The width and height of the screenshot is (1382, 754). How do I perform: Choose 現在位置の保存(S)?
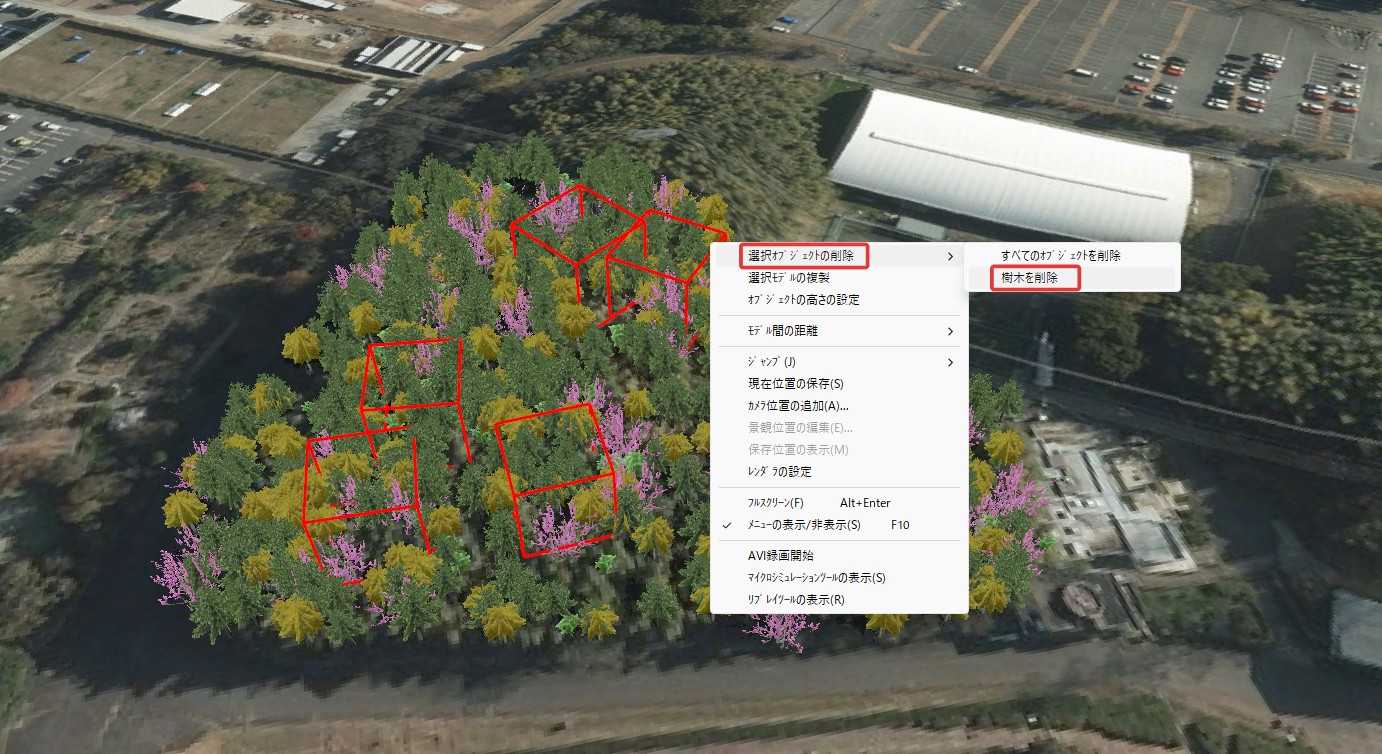(x=796, y=384)
